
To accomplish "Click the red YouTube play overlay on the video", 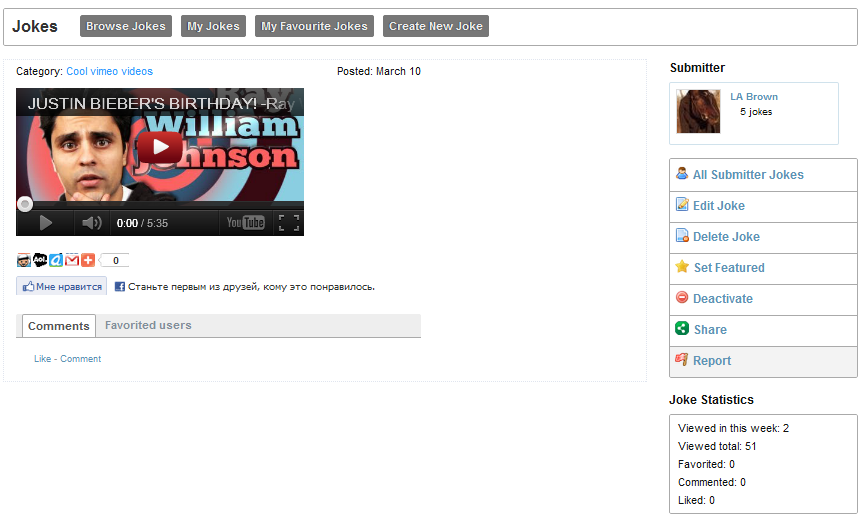I will pyautogui.click(x=159, y=147).
